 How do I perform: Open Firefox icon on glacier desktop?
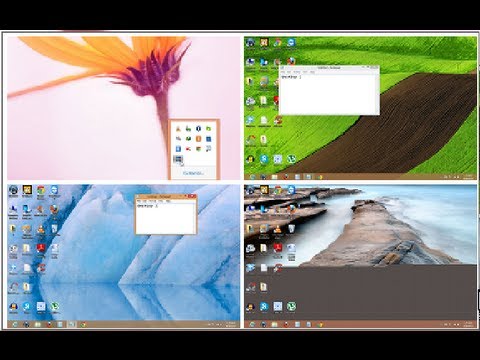(x=54, y=210)
